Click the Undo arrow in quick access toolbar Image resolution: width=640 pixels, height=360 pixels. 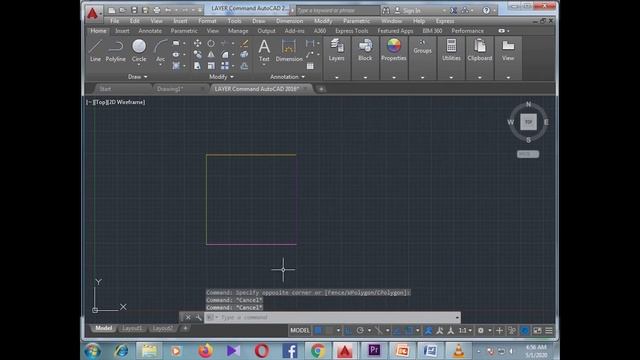[x=168, y=10]
